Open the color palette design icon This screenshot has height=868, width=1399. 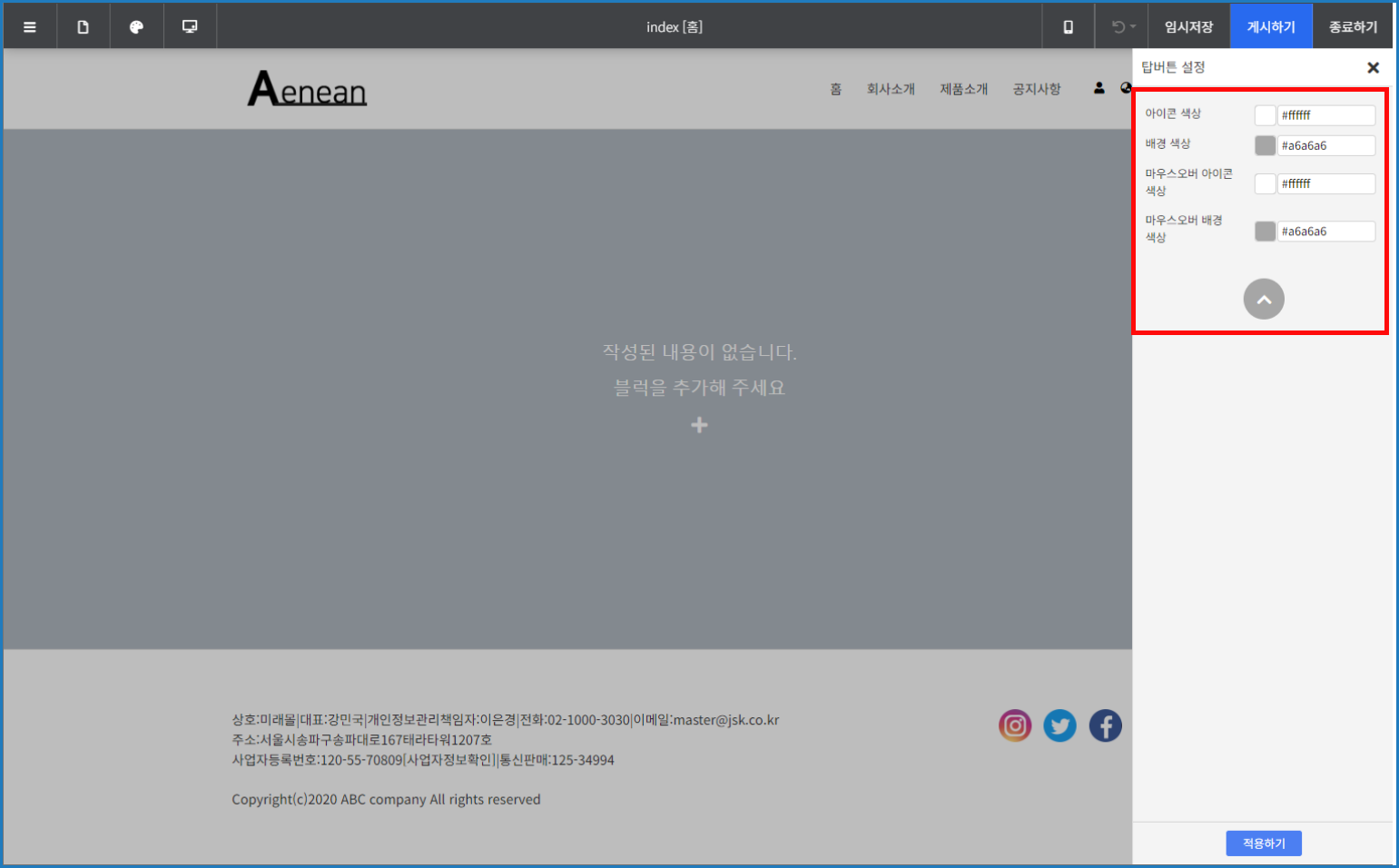[136, 27]
